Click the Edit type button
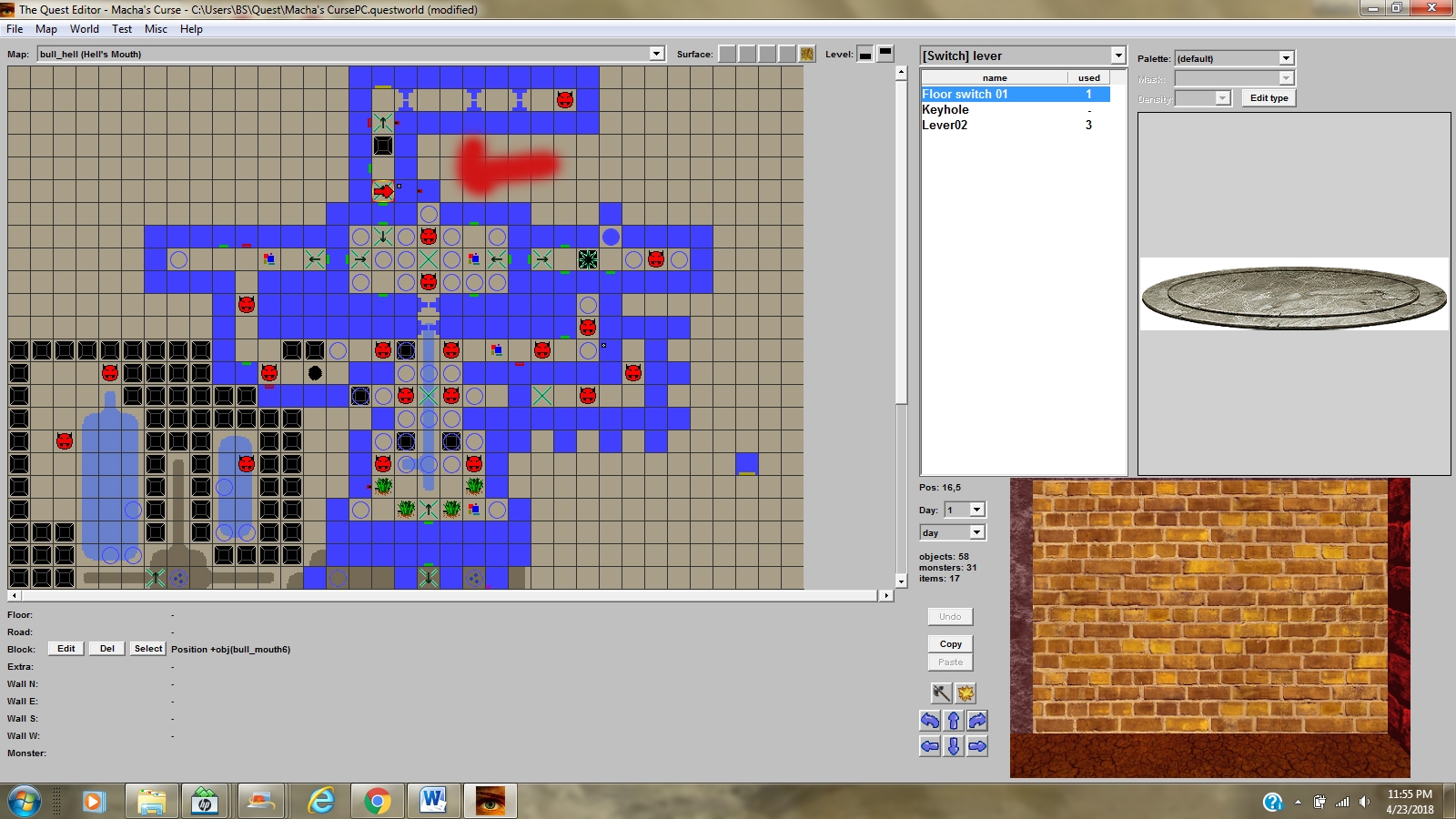Viewport: 1456px width, 819px height. click(1269, 98)
